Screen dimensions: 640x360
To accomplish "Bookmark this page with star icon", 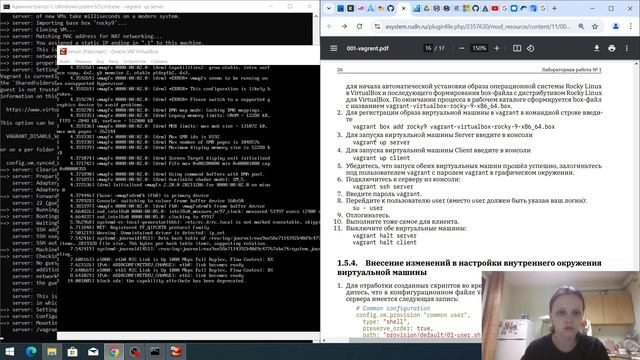I will tap(595, 26).
